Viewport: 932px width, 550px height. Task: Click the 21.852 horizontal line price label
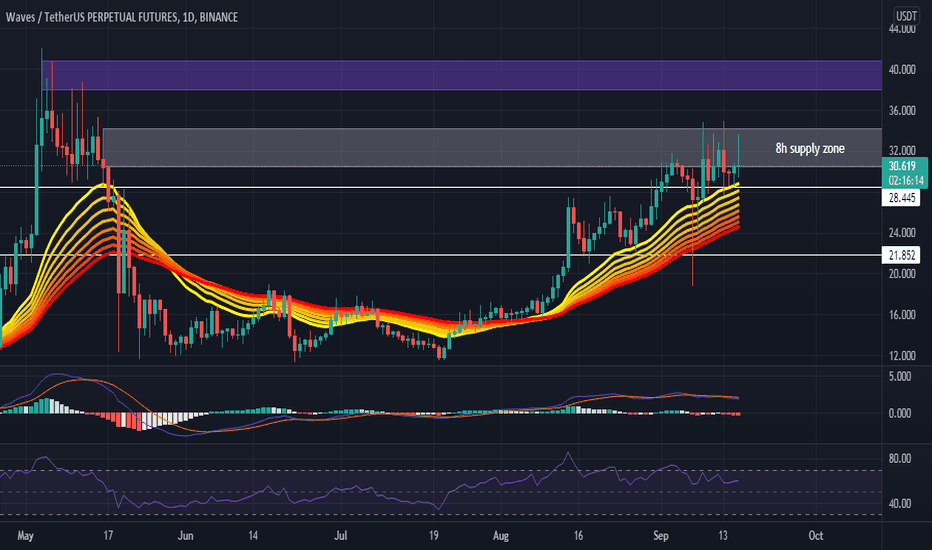[901, 255]
